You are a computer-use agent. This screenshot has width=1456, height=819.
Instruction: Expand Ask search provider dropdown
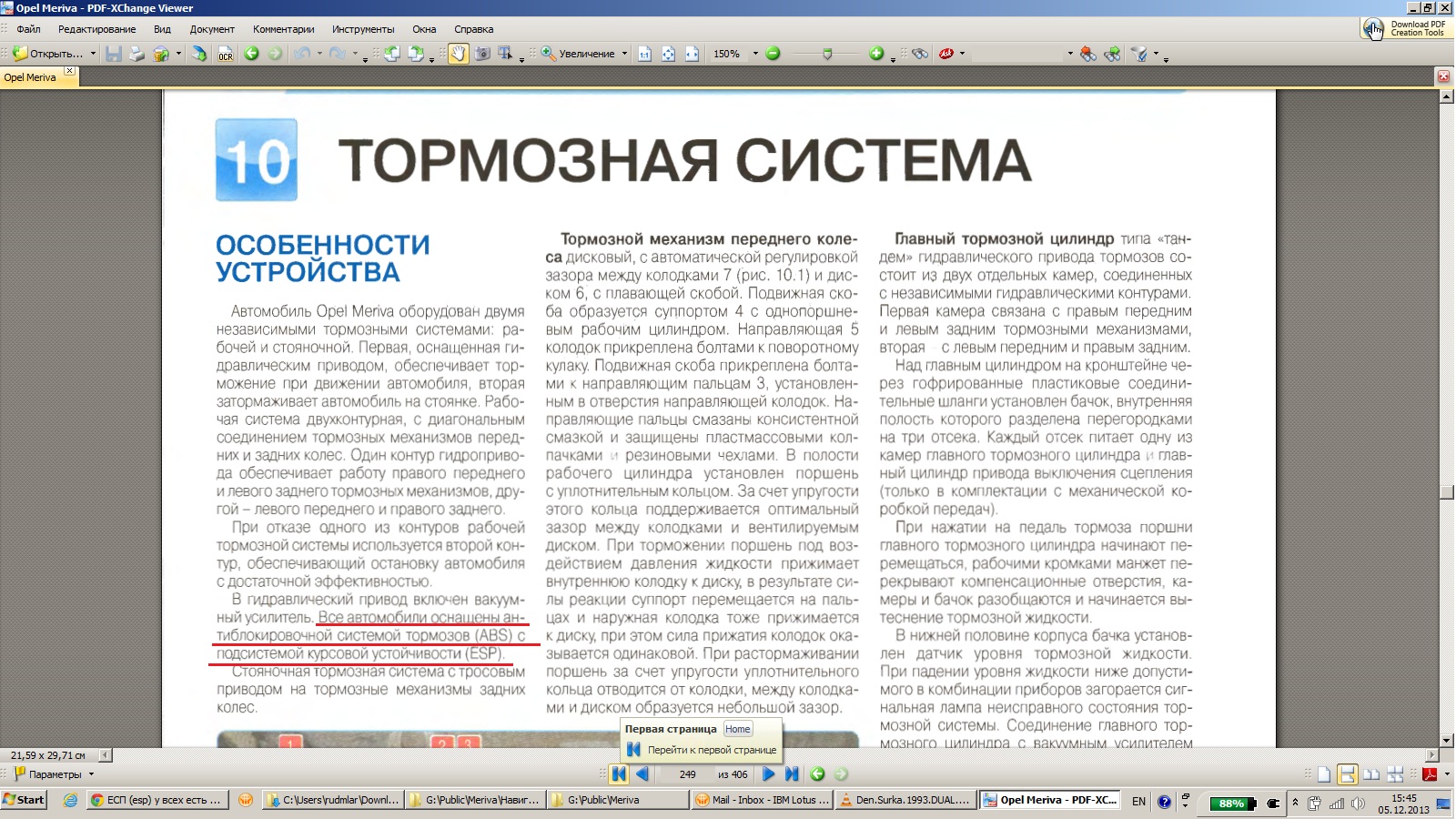coord(962,54)
